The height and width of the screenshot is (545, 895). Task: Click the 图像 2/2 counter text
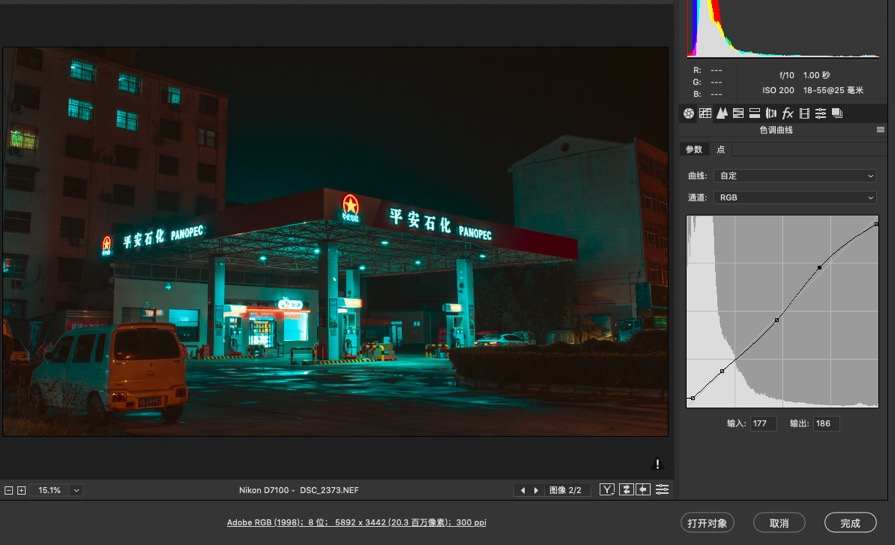tap(565, 490)
